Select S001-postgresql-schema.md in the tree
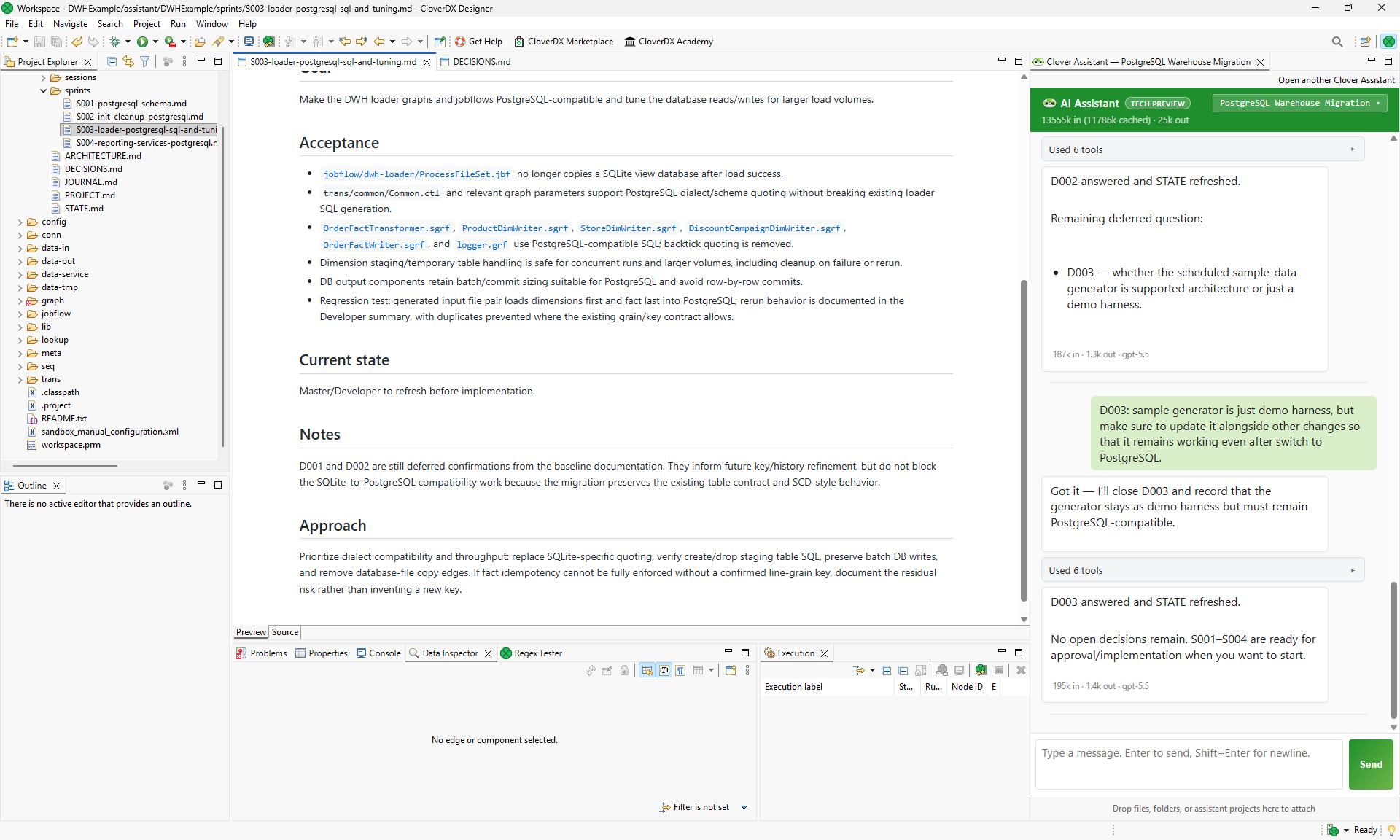Viewport: 1400px width, 840px height. tap(131, 104)
